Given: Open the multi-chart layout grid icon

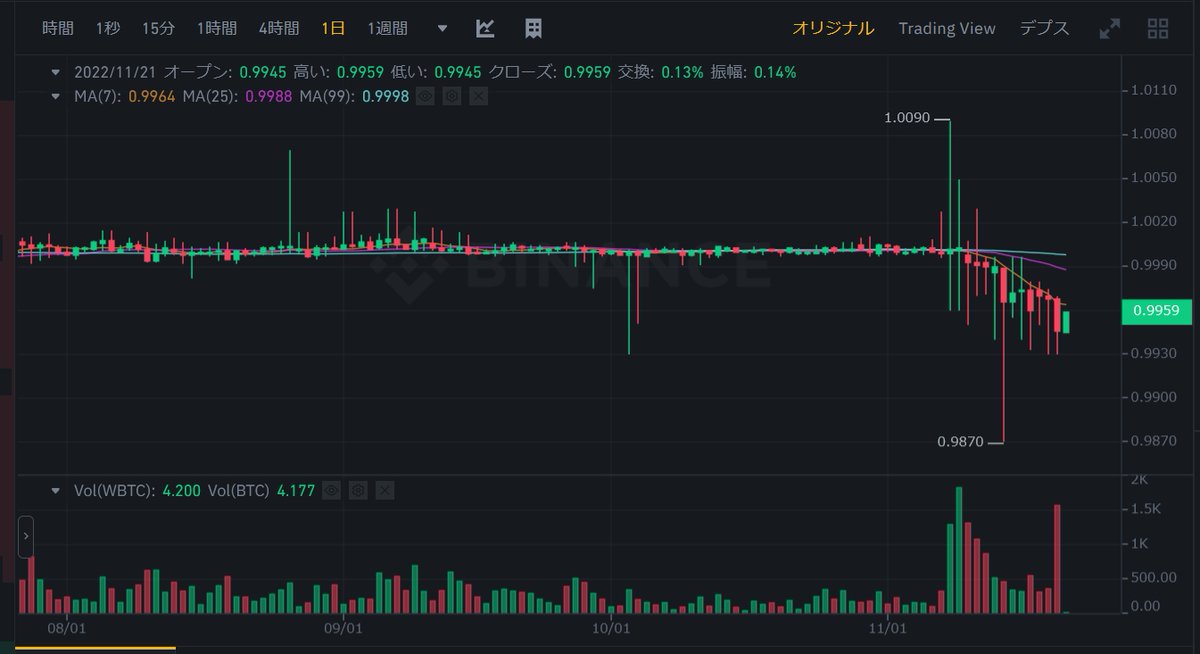Looking at the screenshot, I should coord(1158,28).
